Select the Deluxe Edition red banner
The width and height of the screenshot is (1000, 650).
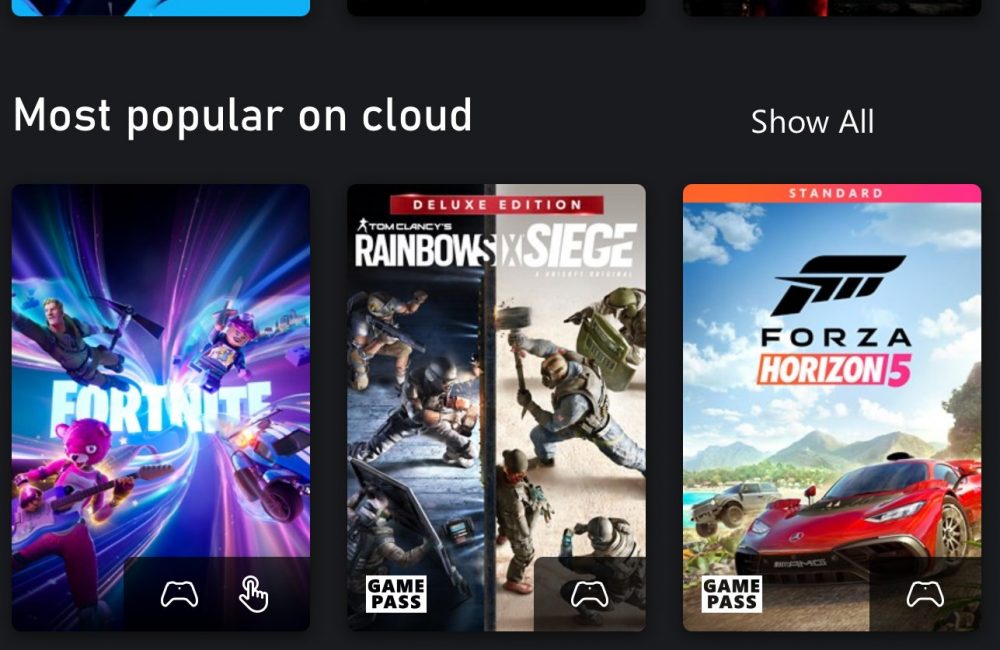(x=497, y=205)
